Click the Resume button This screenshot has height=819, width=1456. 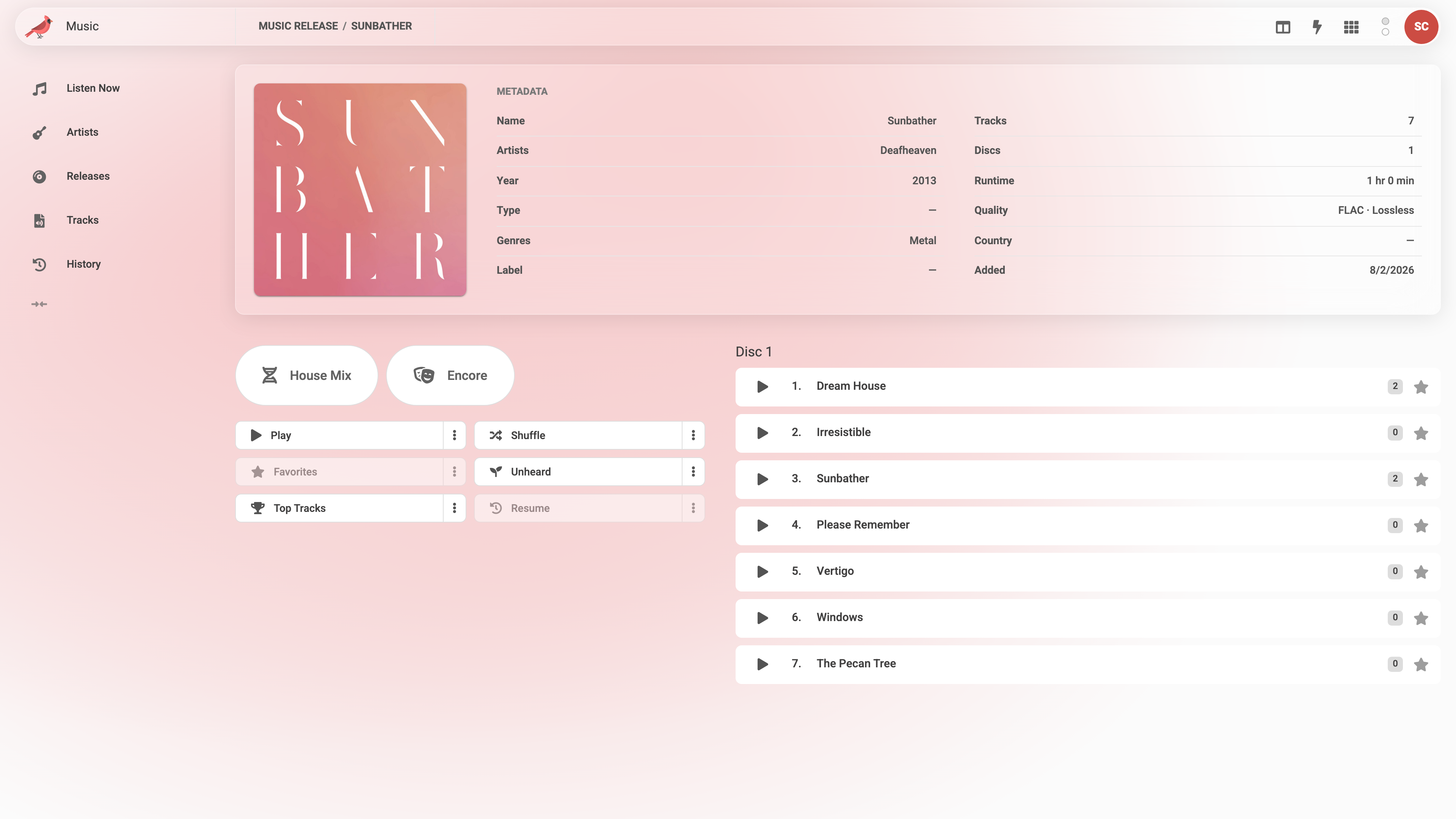tap(578, 508)
